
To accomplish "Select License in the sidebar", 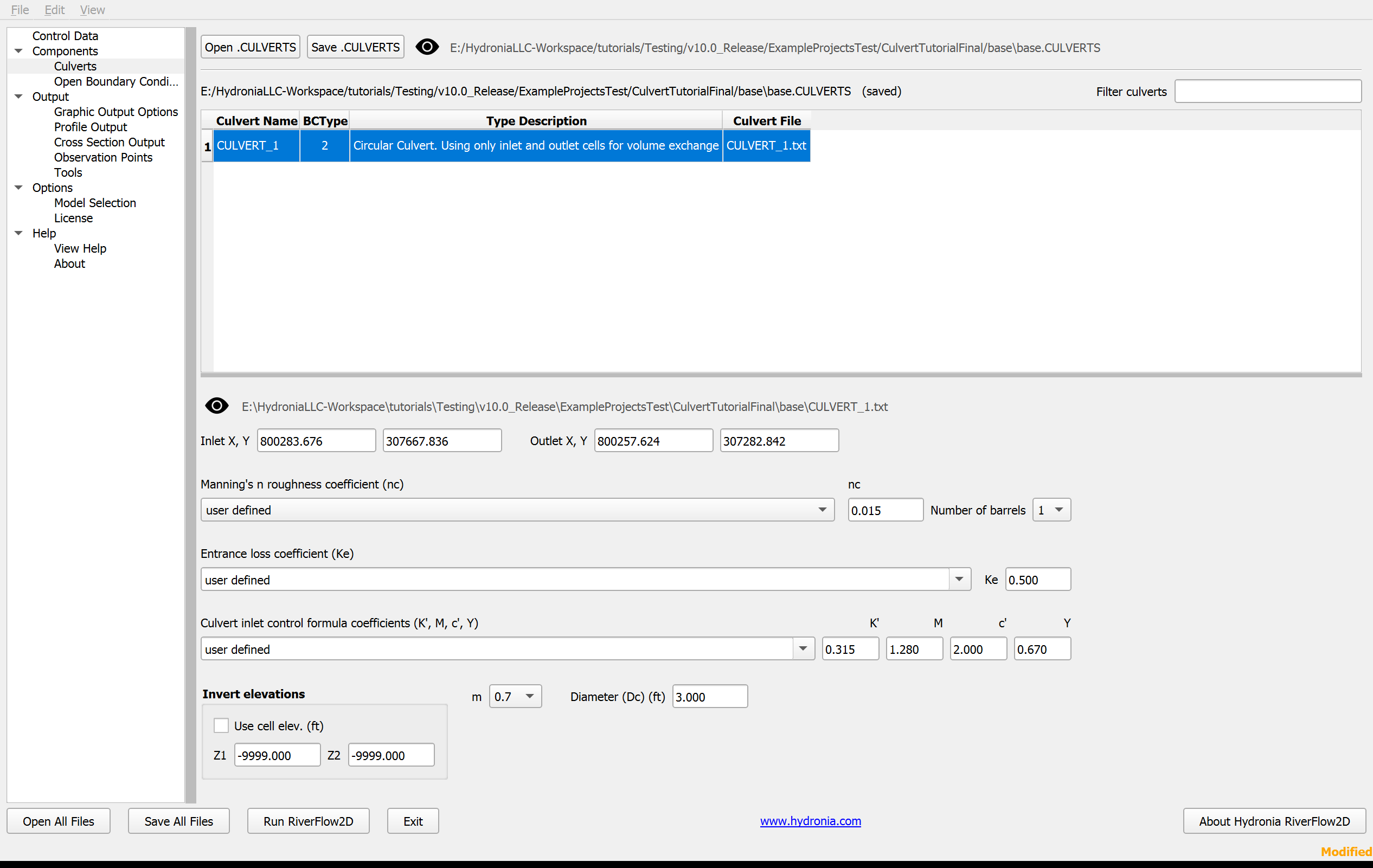I will [x=73, y=218].
